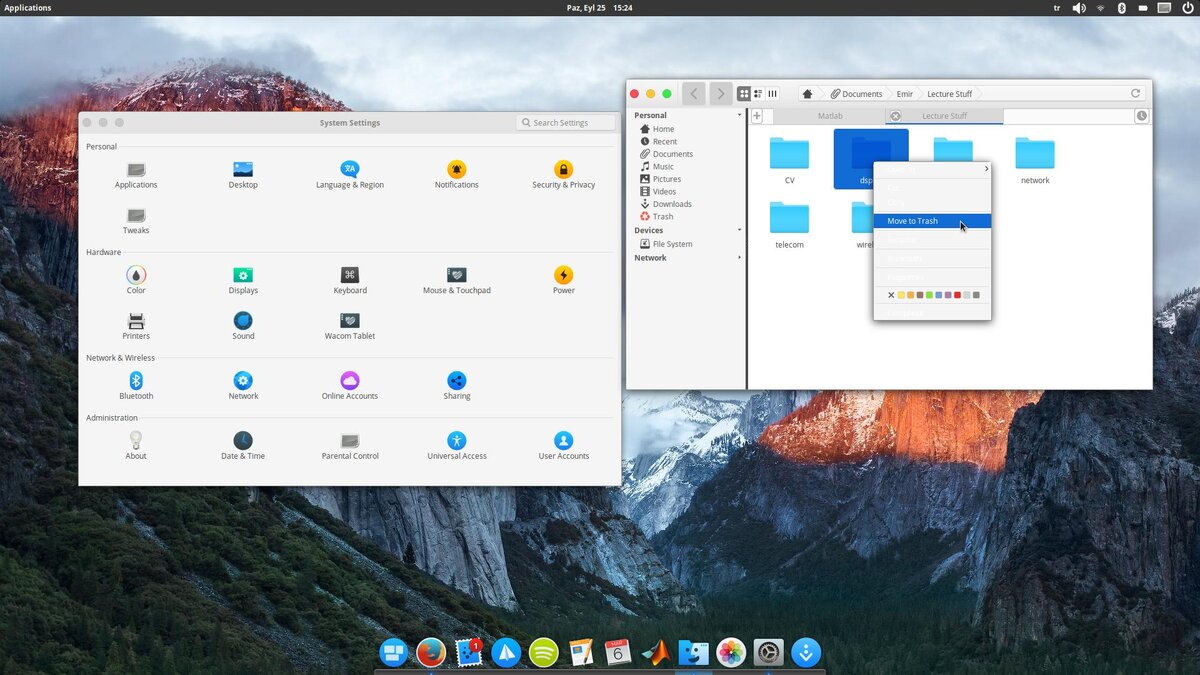Open Power settings

point(564,281)
